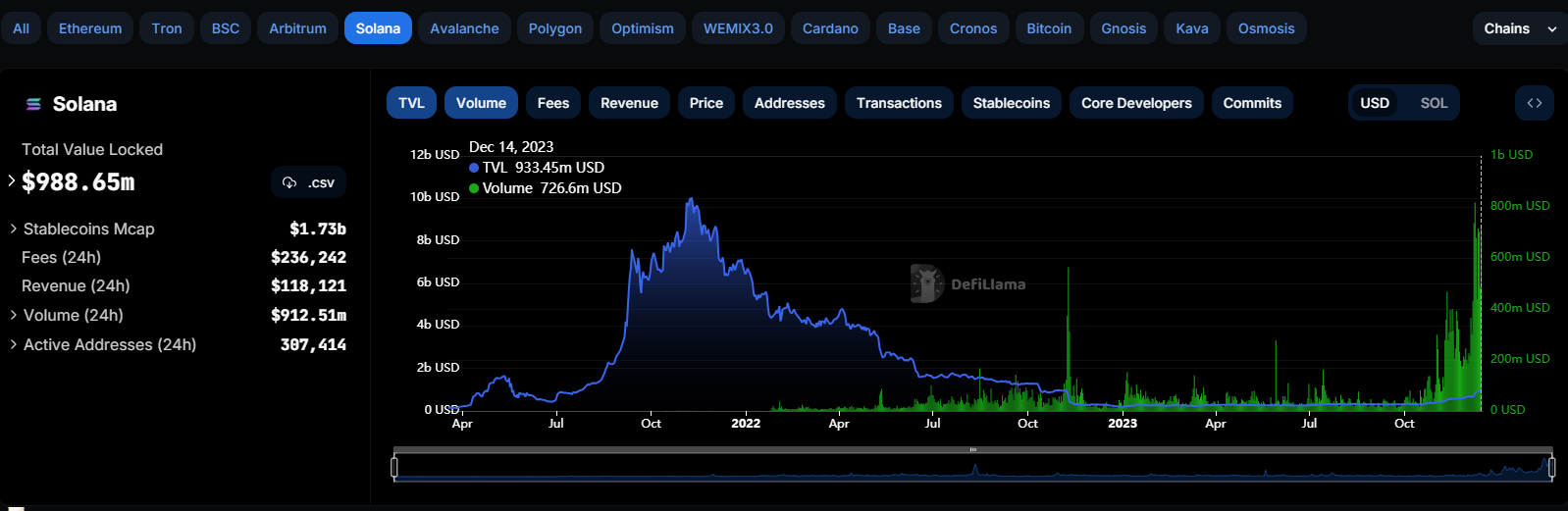
Task: Grab the left handle of the range selector
Action: (x=394, y=468)
